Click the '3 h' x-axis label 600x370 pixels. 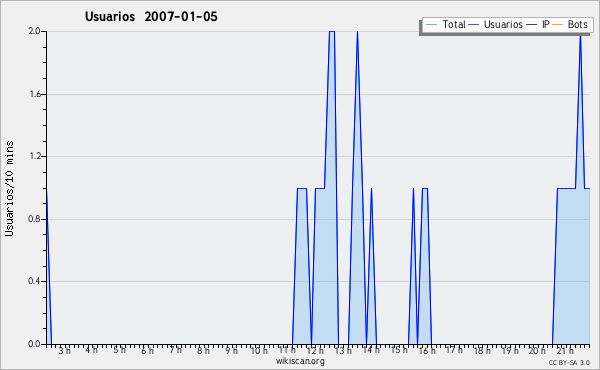65,350
